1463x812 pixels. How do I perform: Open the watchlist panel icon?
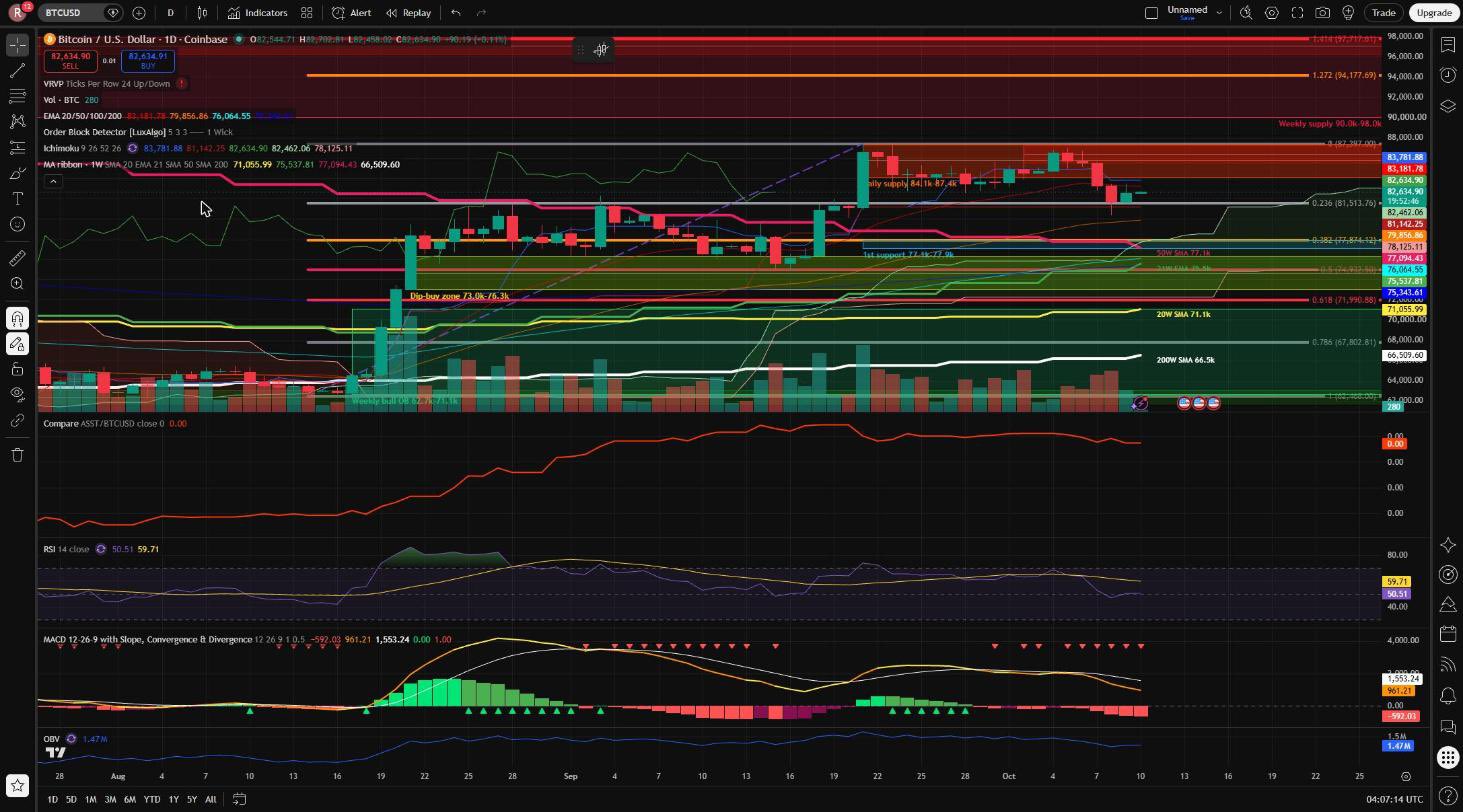click(x=1448, y=44)
